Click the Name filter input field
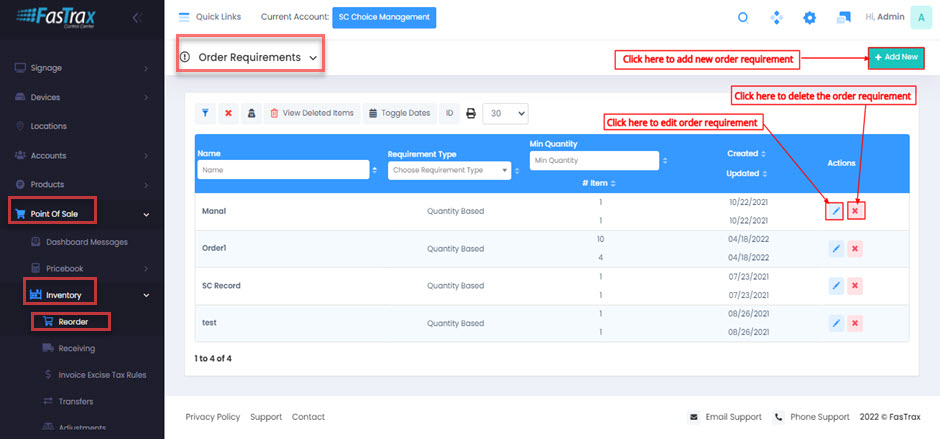The image size is (940, 439). tap(282, 170)
